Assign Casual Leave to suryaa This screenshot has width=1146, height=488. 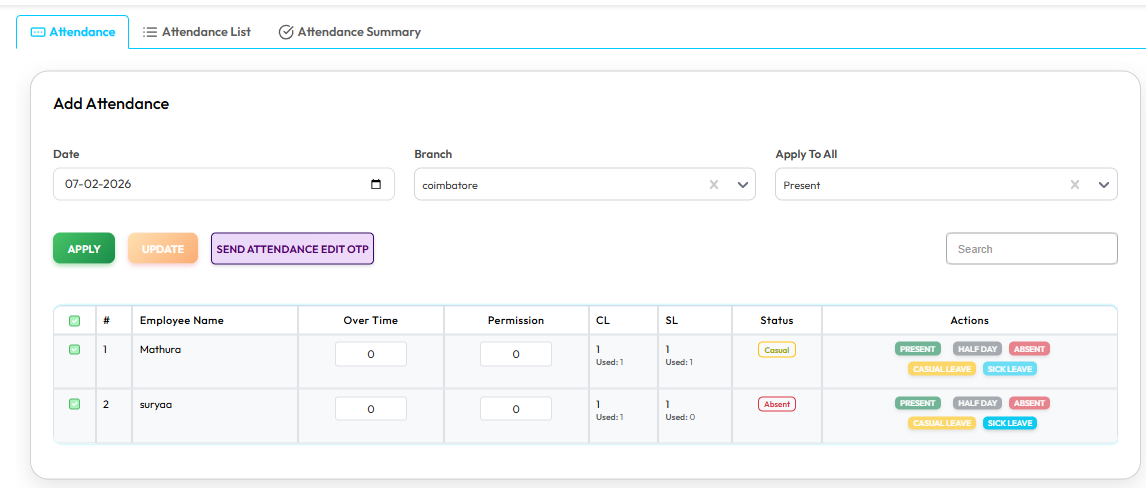click(x=941, y=423)
